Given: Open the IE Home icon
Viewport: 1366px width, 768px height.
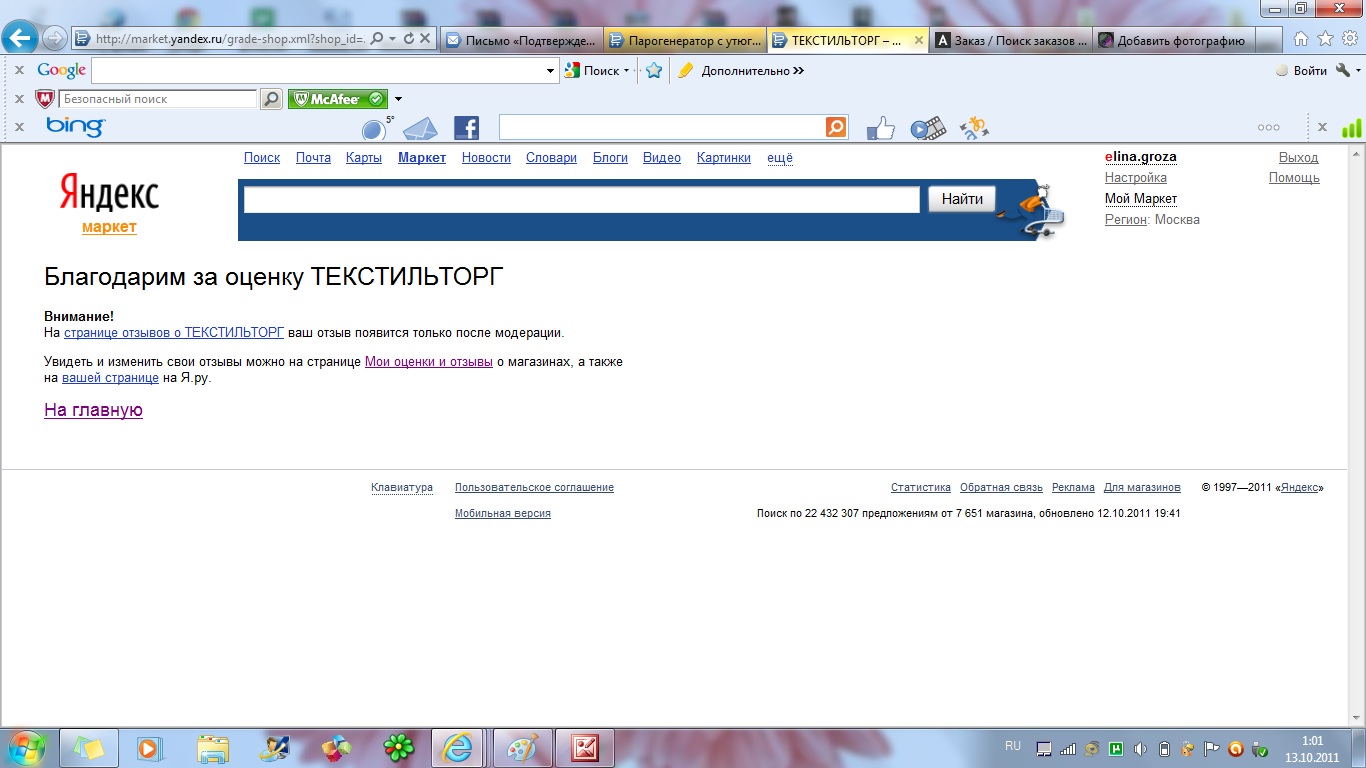Looking at the screenshot, I should coord(1301,39).
